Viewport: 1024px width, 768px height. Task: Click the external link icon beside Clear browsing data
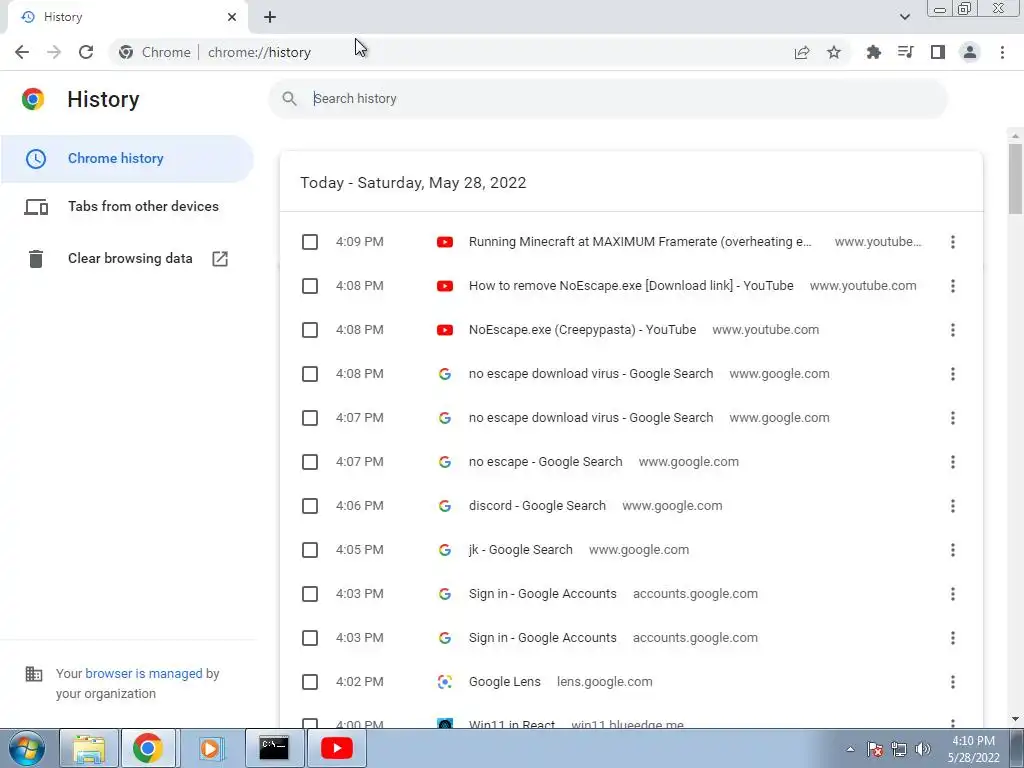[x=220, y=259]
